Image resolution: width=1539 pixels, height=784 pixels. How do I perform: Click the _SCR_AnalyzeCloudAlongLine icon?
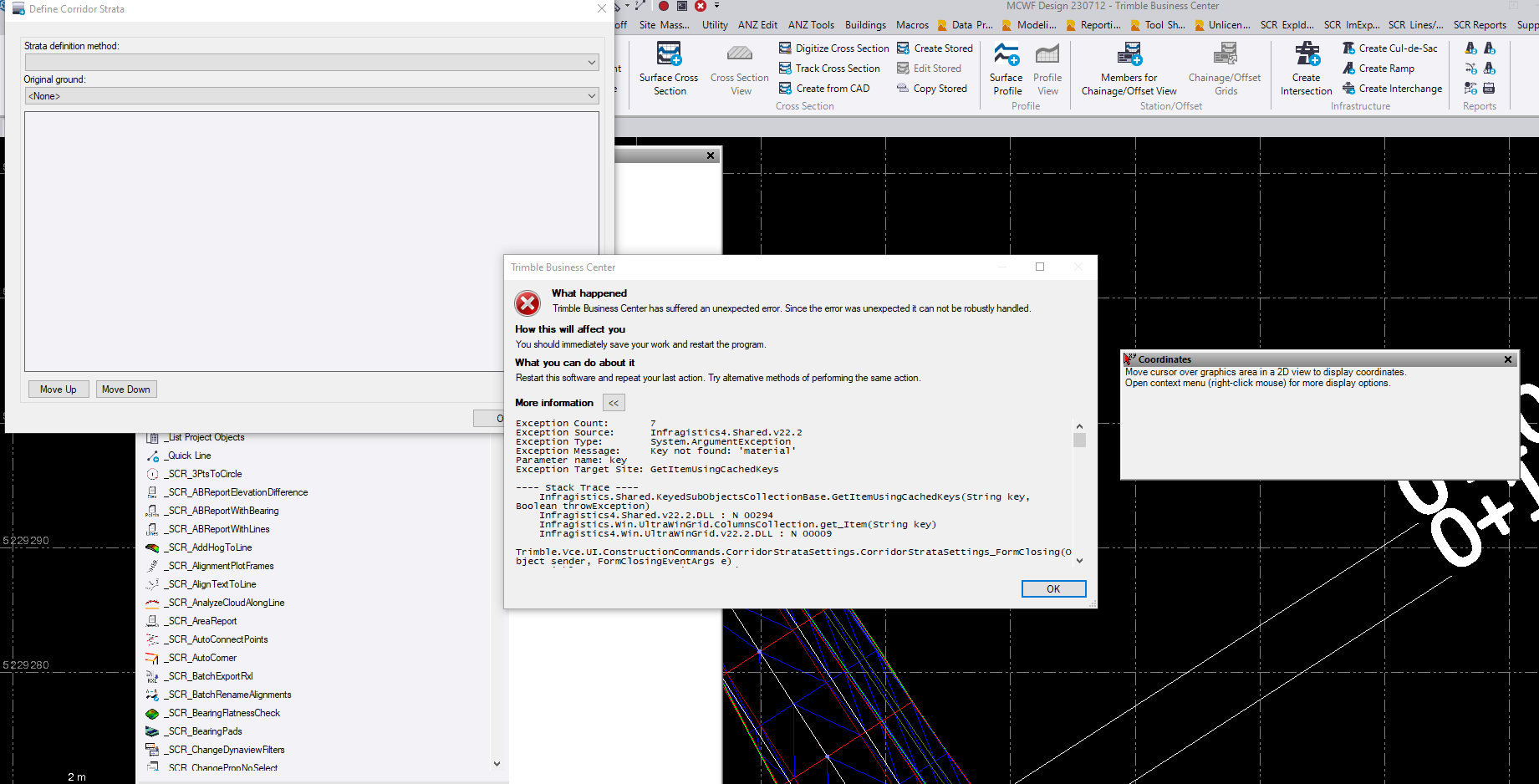[152, 603]
